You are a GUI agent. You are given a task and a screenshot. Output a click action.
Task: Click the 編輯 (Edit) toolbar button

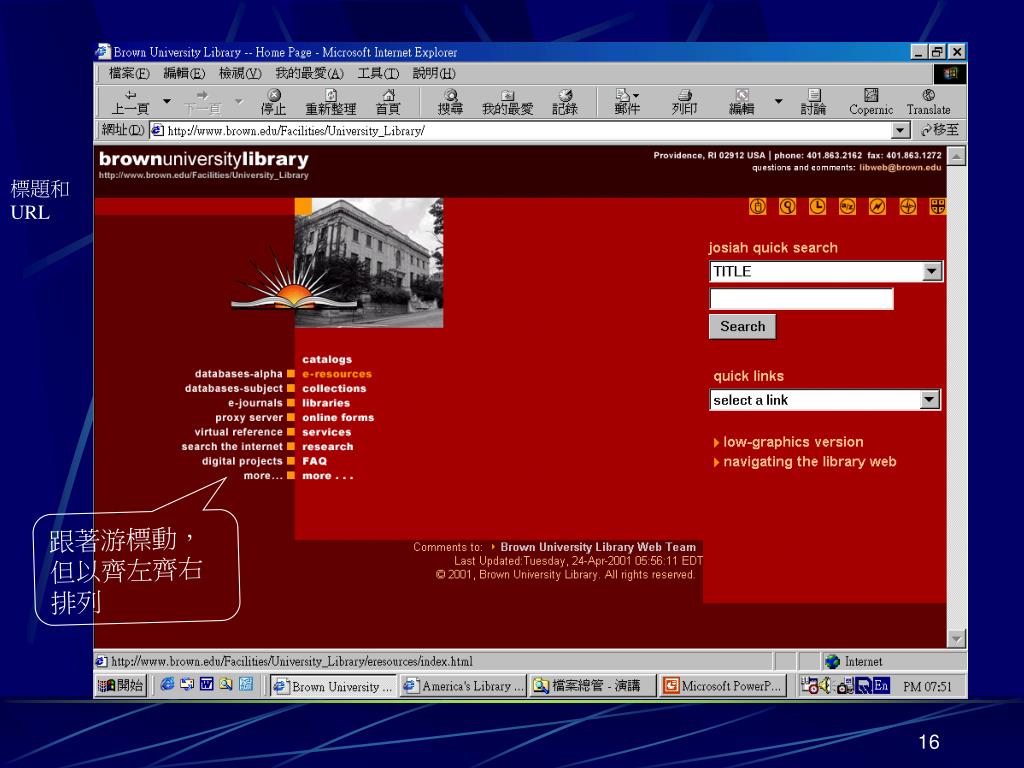pos(742,103)
